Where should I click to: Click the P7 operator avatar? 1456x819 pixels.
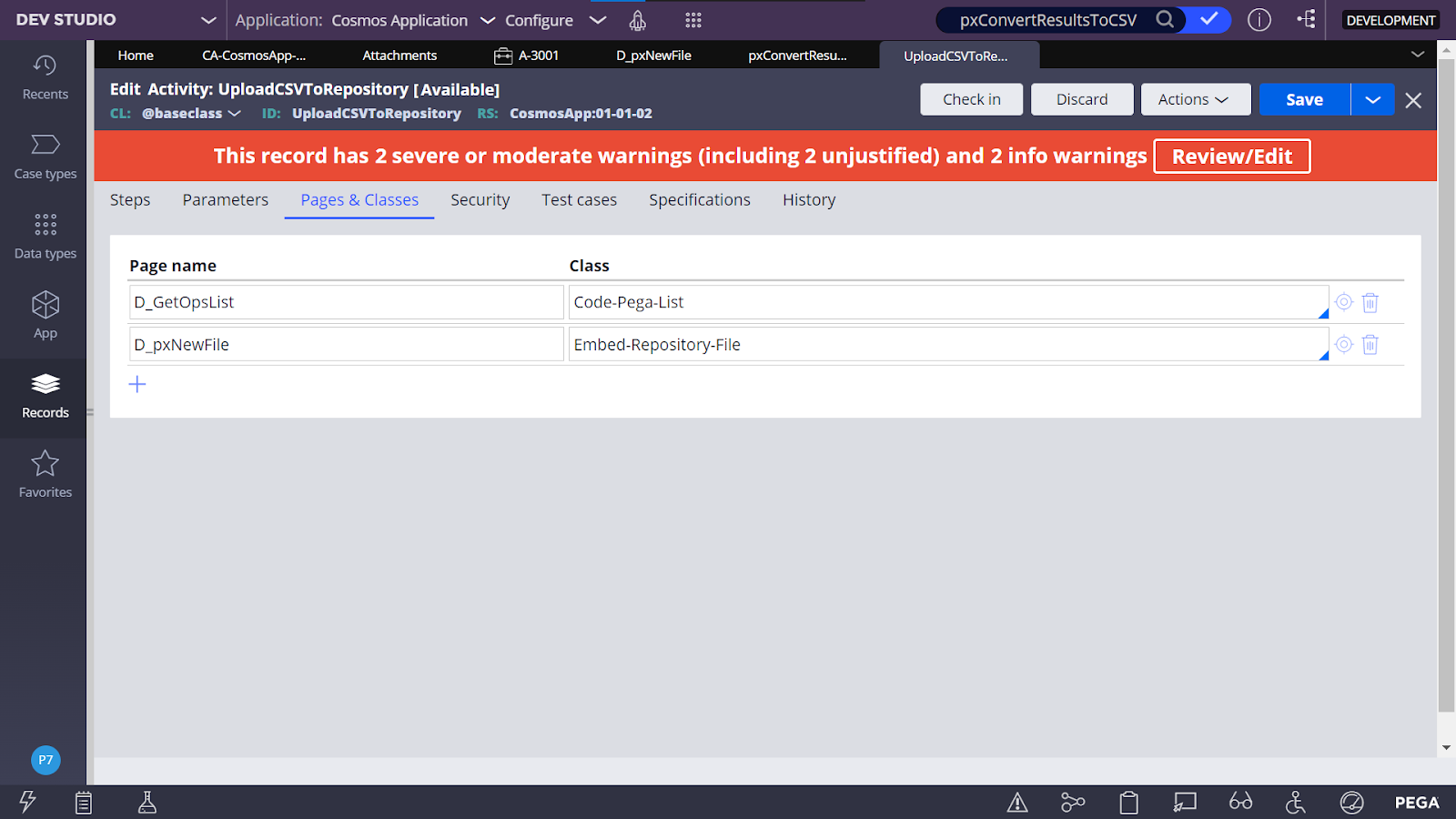coord(45,760)
